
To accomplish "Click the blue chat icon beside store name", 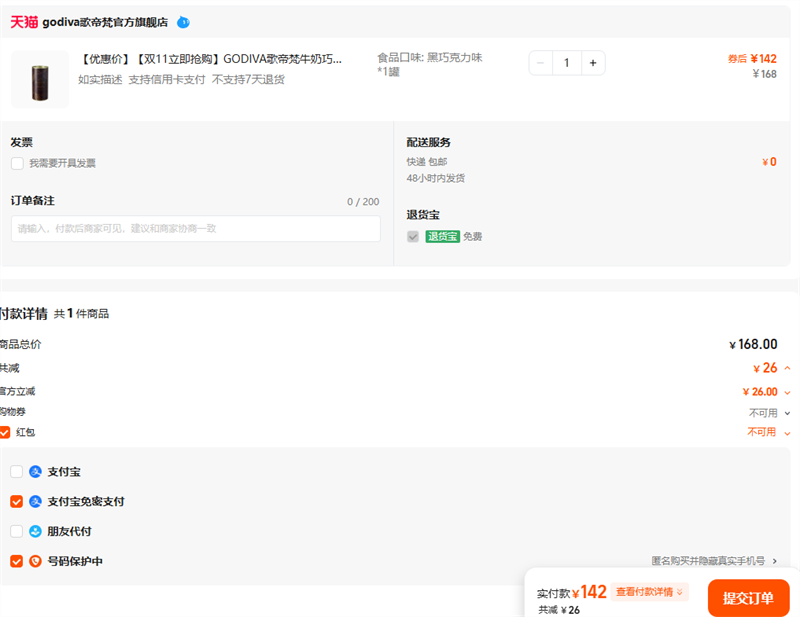I will click(183, 22).
